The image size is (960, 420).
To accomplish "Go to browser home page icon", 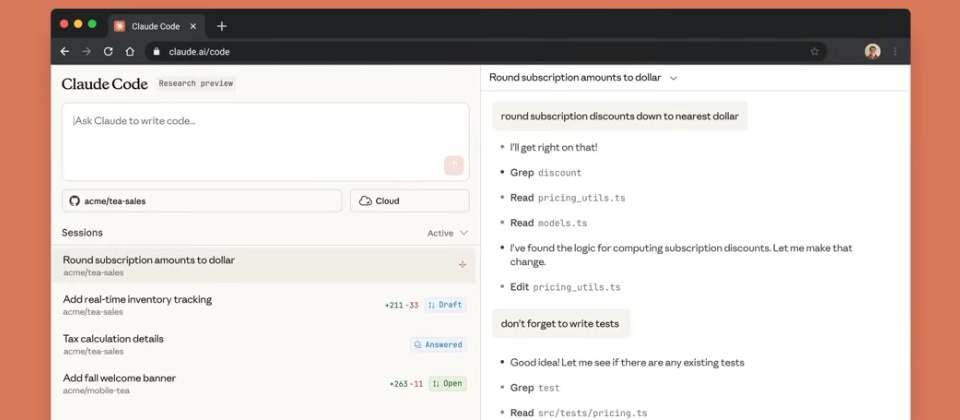I will pyautogui.click(x=130, y=51).
